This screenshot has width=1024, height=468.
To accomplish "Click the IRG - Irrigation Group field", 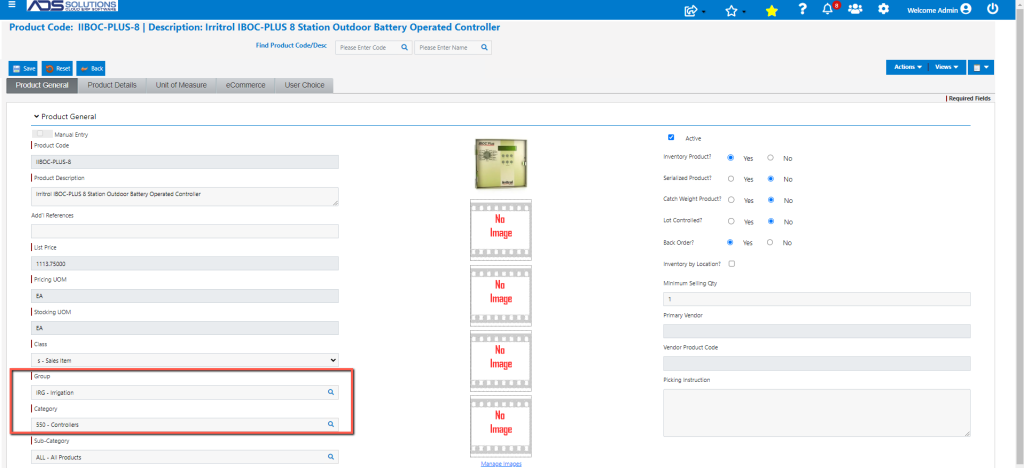I will 185,392.
